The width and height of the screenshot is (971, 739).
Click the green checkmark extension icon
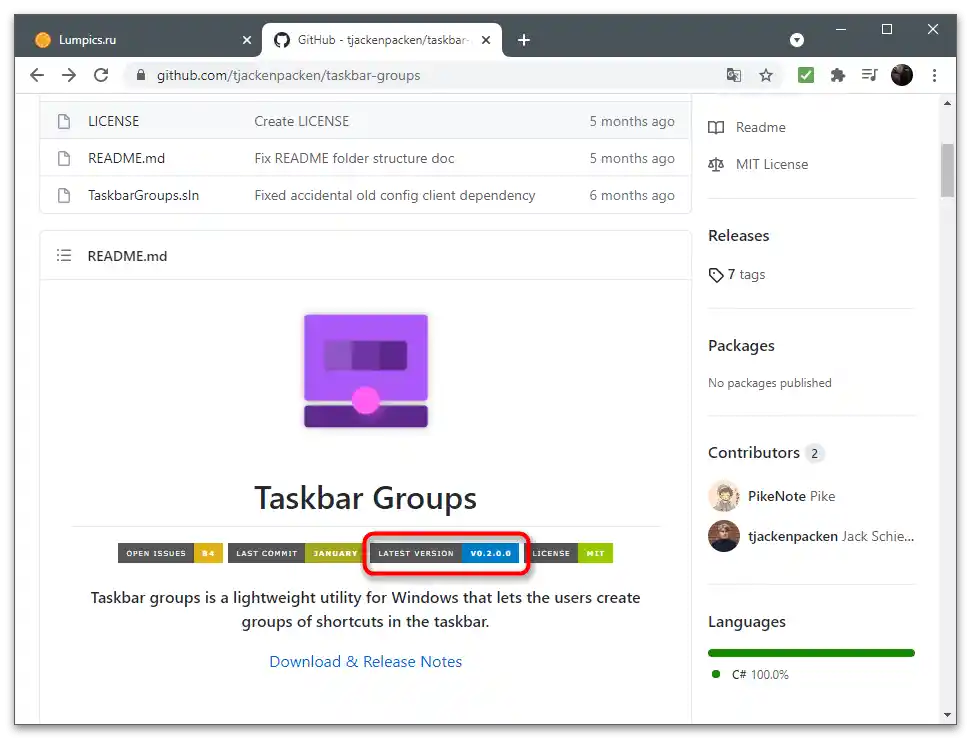coord(806,75)
